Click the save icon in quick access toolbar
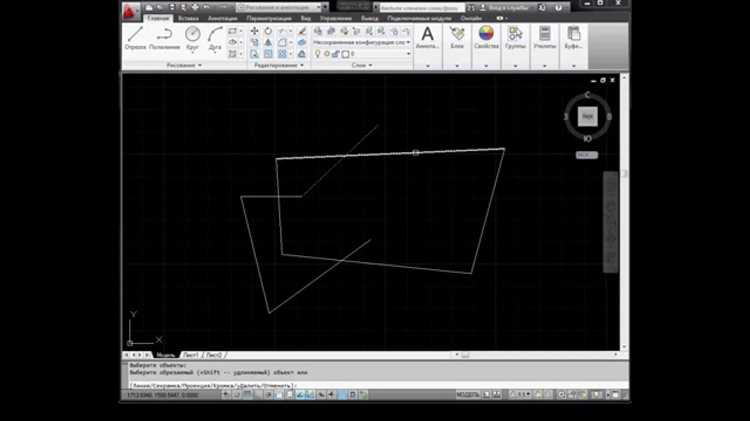Screen dimensions: 750x421 point(172,7)
